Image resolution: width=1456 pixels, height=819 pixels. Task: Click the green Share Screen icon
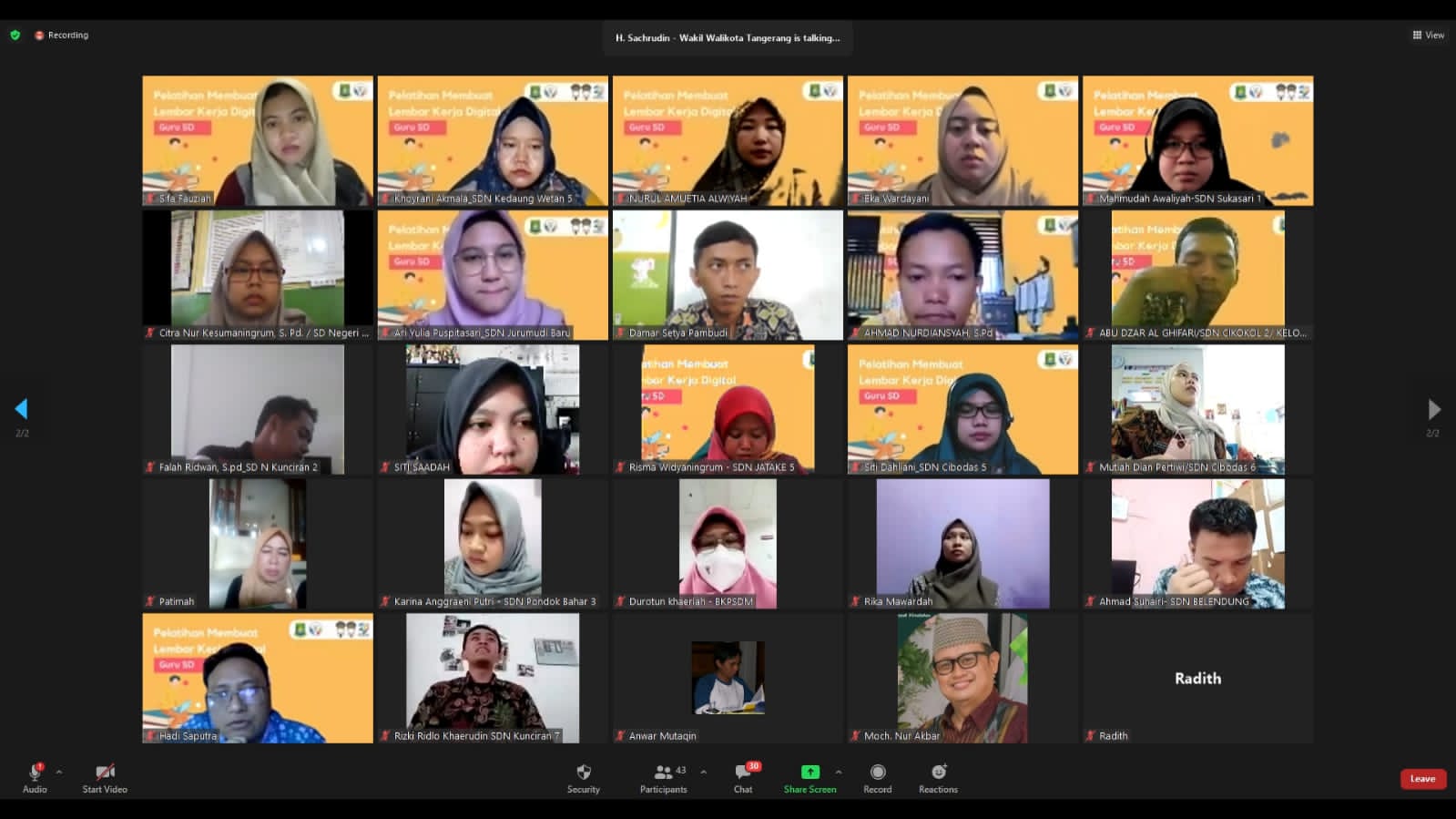click(809, 773)
